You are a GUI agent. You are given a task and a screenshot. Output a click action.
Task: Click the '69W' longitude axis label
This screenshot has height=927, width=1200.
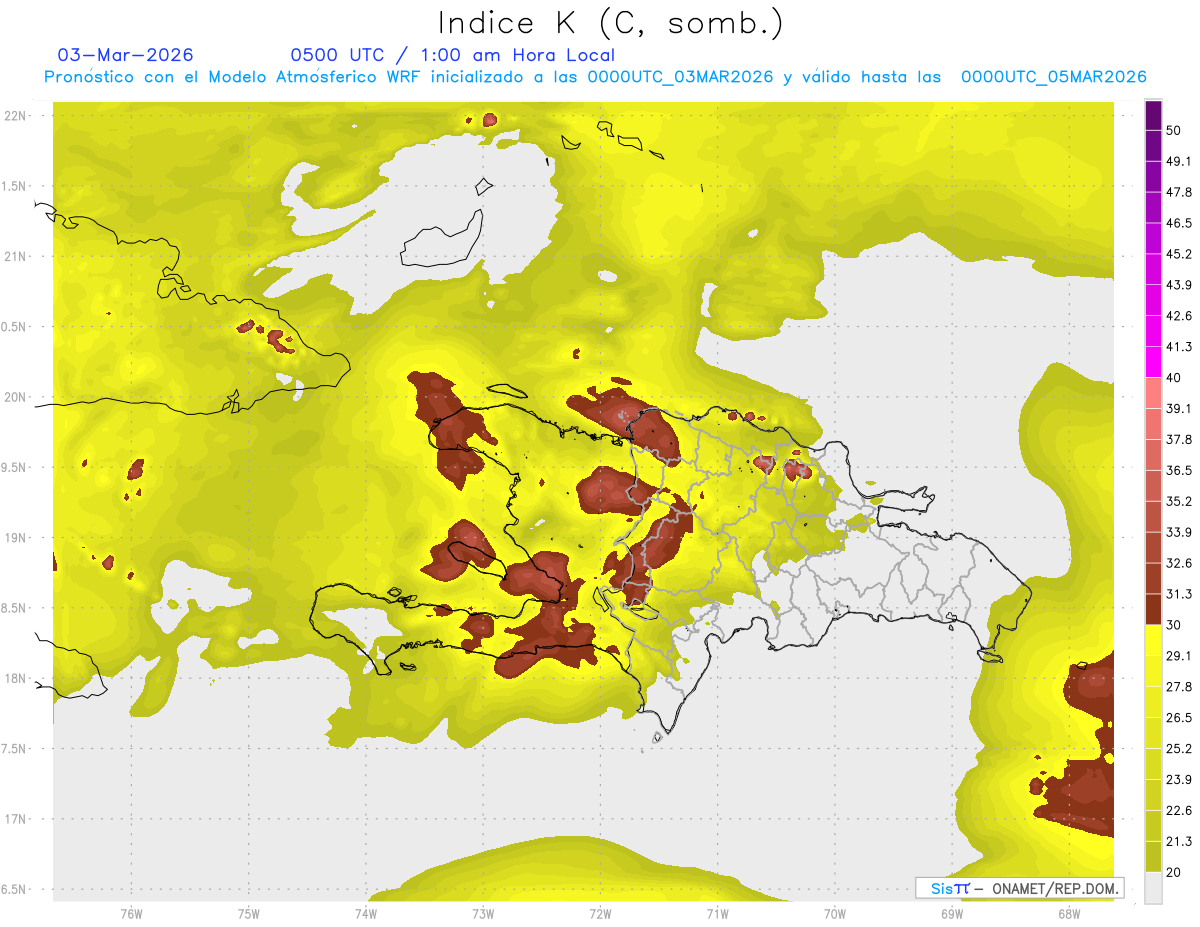tap(952, 913)
